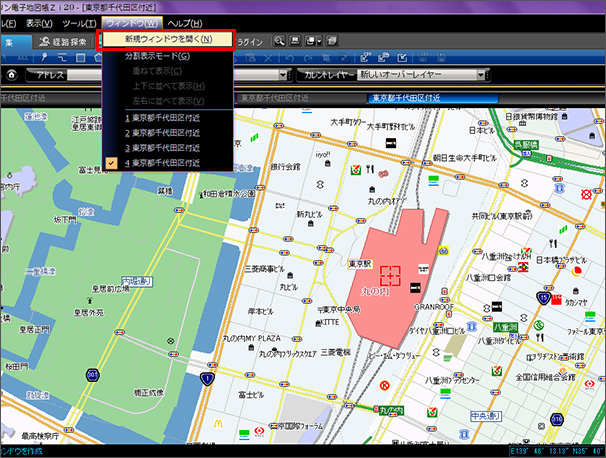Click the checkbox-edit toolbar icon
Image resolution: width=606 pixels, height=458 pixels.
[402, 58]
